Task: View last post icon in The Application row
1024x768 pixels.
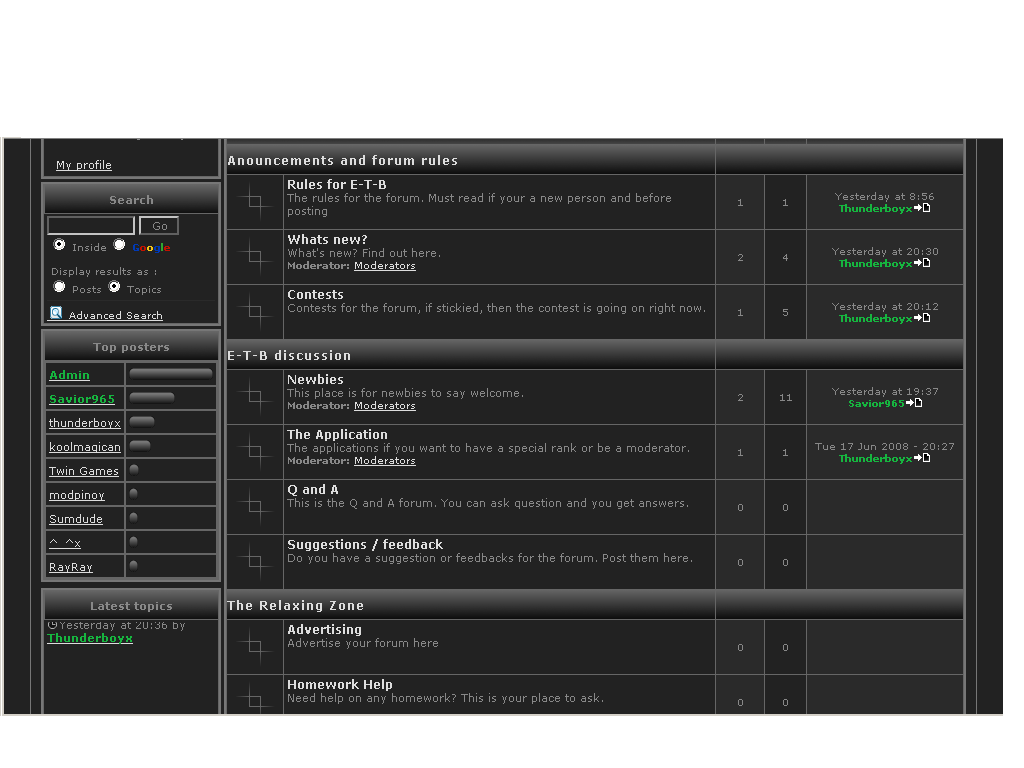Action: click(922, 458)
